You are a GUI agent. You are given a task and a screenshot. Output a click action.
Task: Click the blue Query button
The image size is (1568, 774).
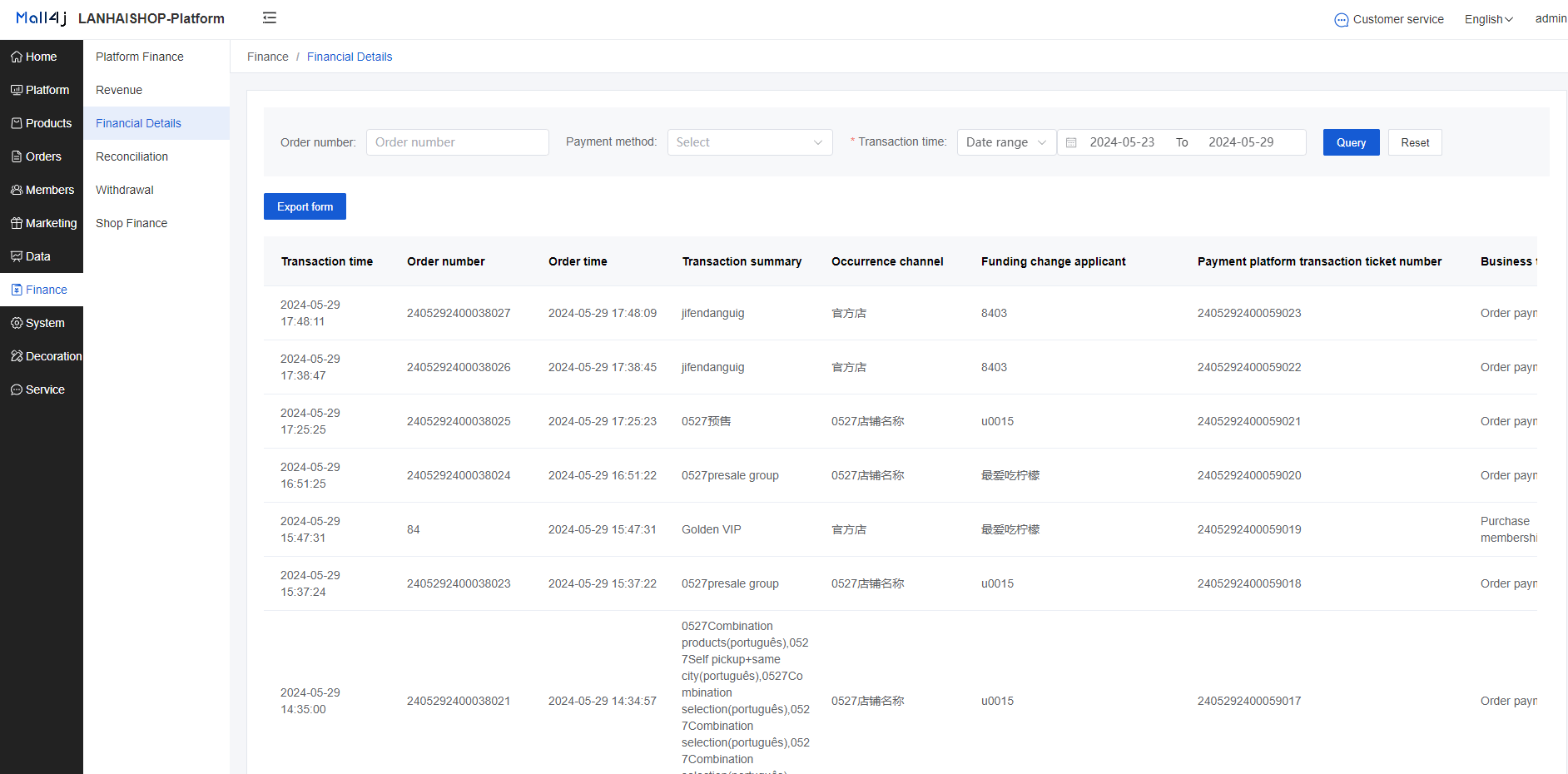pos(1351,142)
